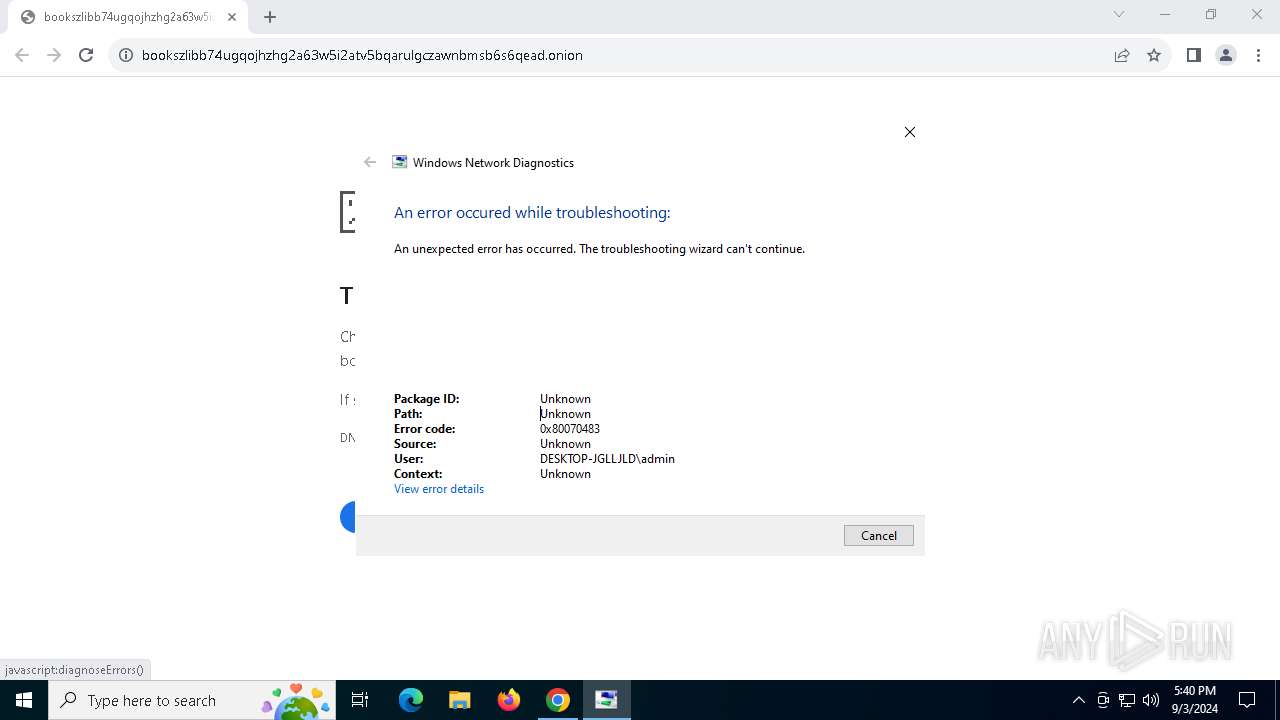Close the bookszlibb tab
The image size is (1280, 720).
232,17
